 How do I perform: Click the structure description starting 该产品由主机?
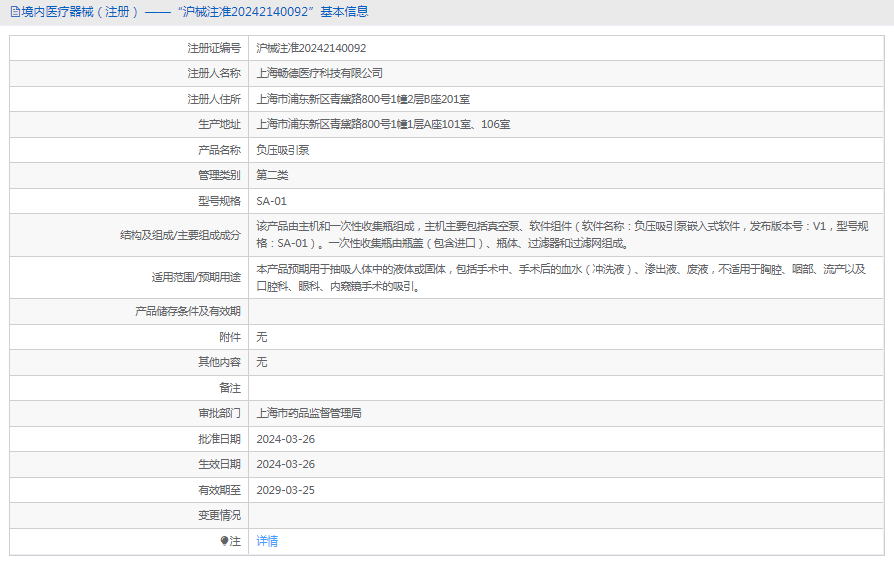tap(562, 235)
